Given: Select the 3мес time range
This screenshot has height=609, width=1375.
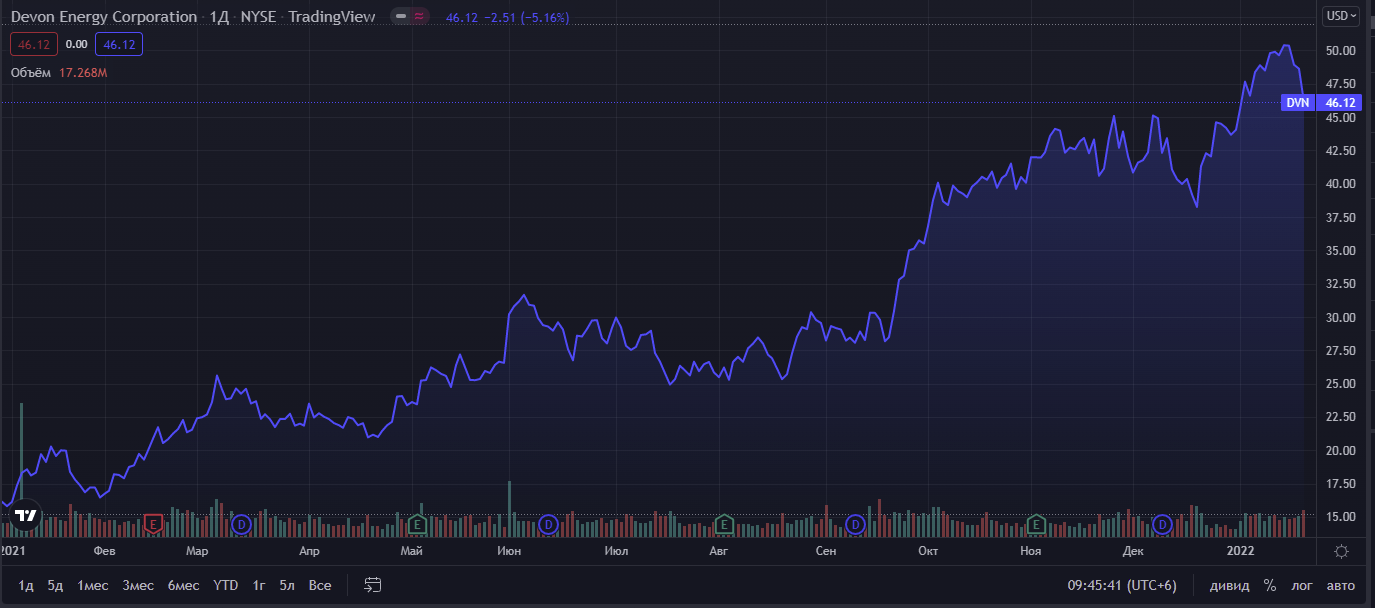Looking at the screenshot, I should coord(138,585).
